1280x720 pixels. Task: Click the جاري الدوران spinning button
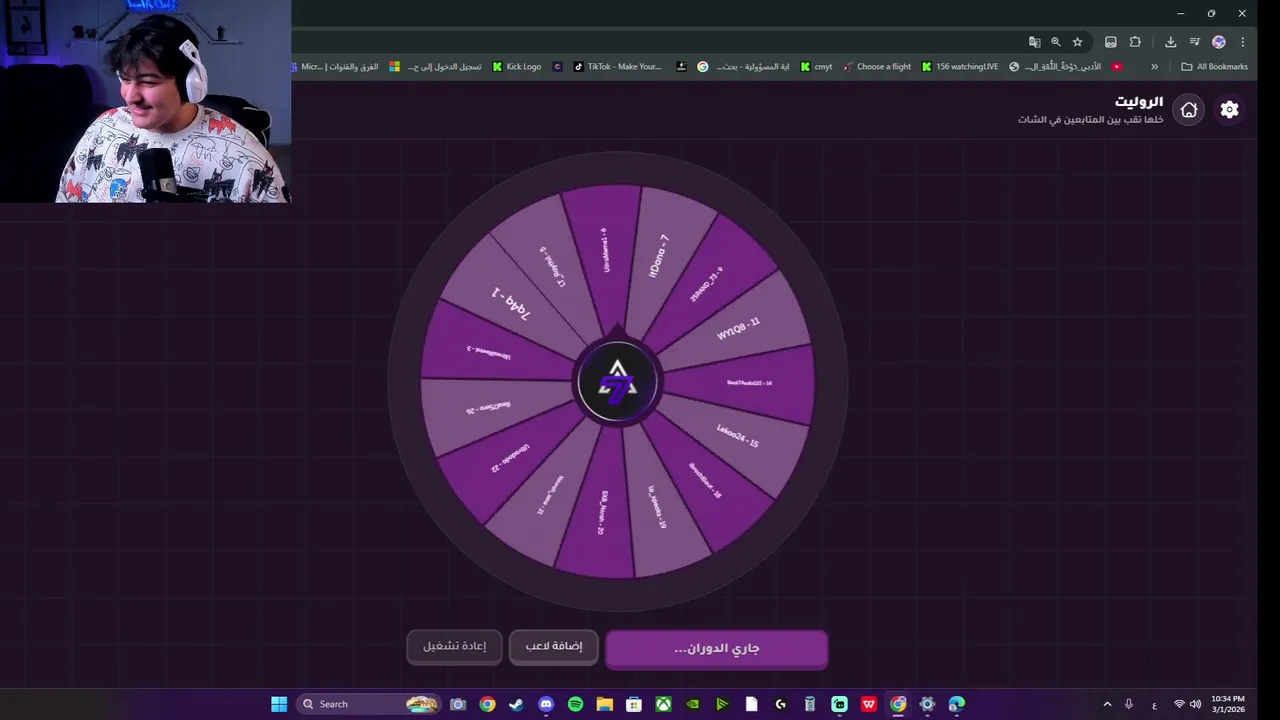coord(717,648)
